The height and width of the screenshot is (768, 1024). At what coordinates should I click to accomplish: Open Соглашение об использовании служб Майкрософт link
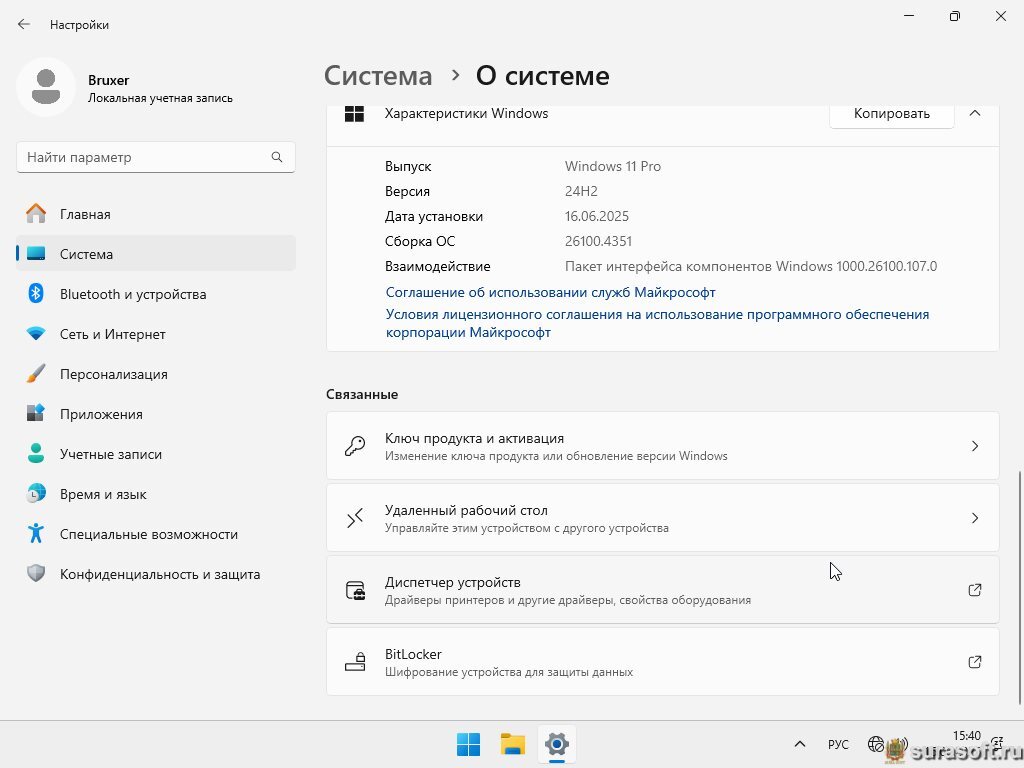pyautogui.click(x=551, y=292)
